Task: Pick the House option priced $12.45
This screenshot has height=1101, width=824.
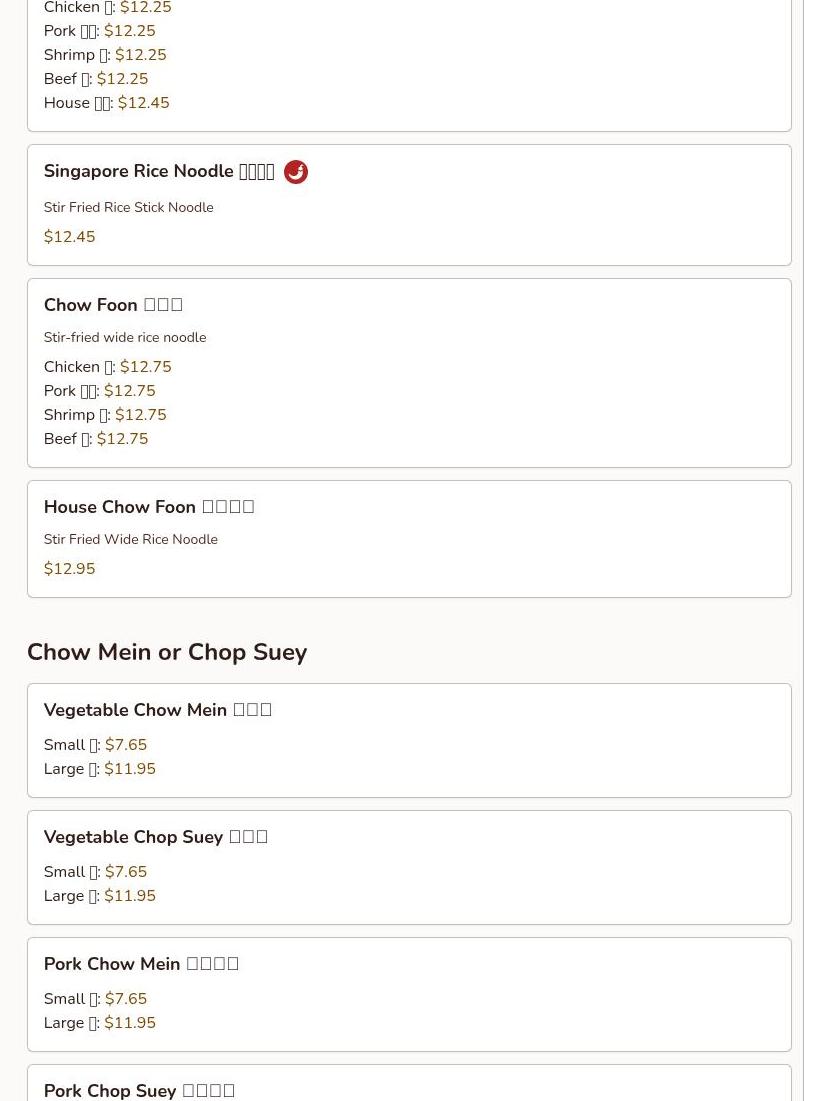Action: coord(106,103)
